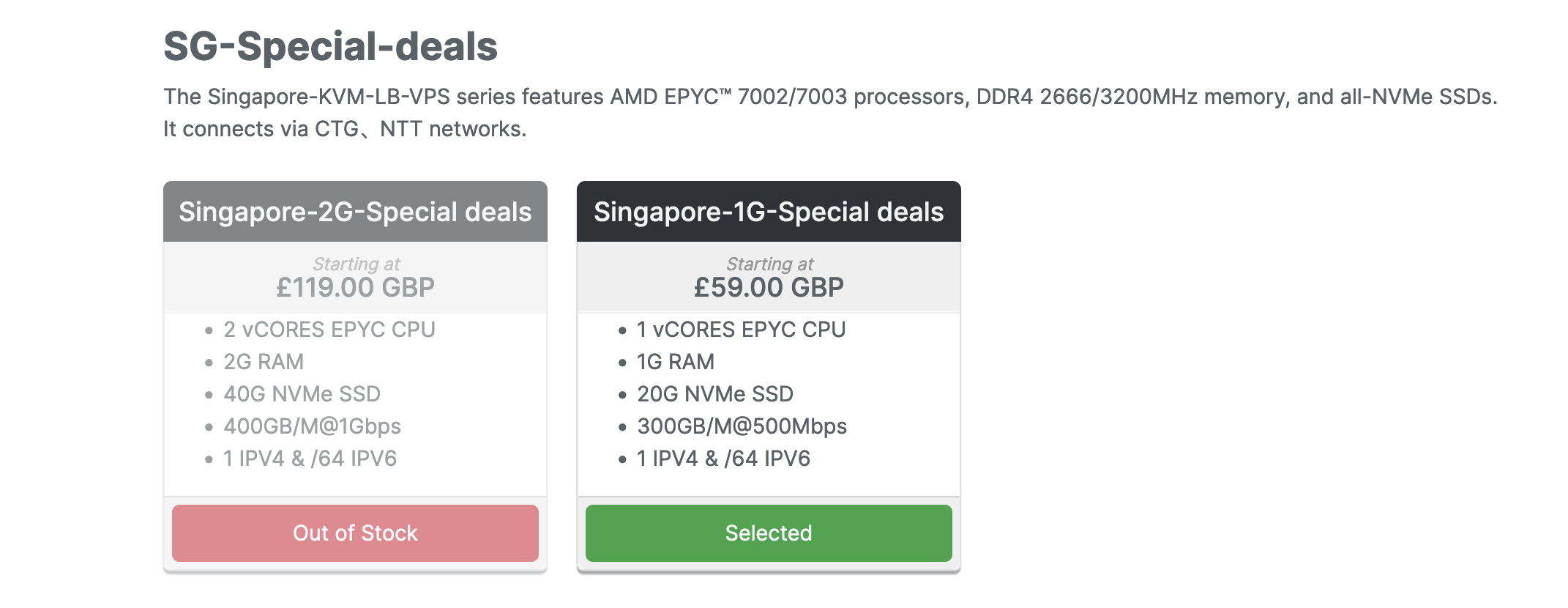Image resolution: width=1568 pixels, height=608 pixels.
Task: Click the SG-Special-deals page heading
Action: pyautogui.click(x=330, y=46)
